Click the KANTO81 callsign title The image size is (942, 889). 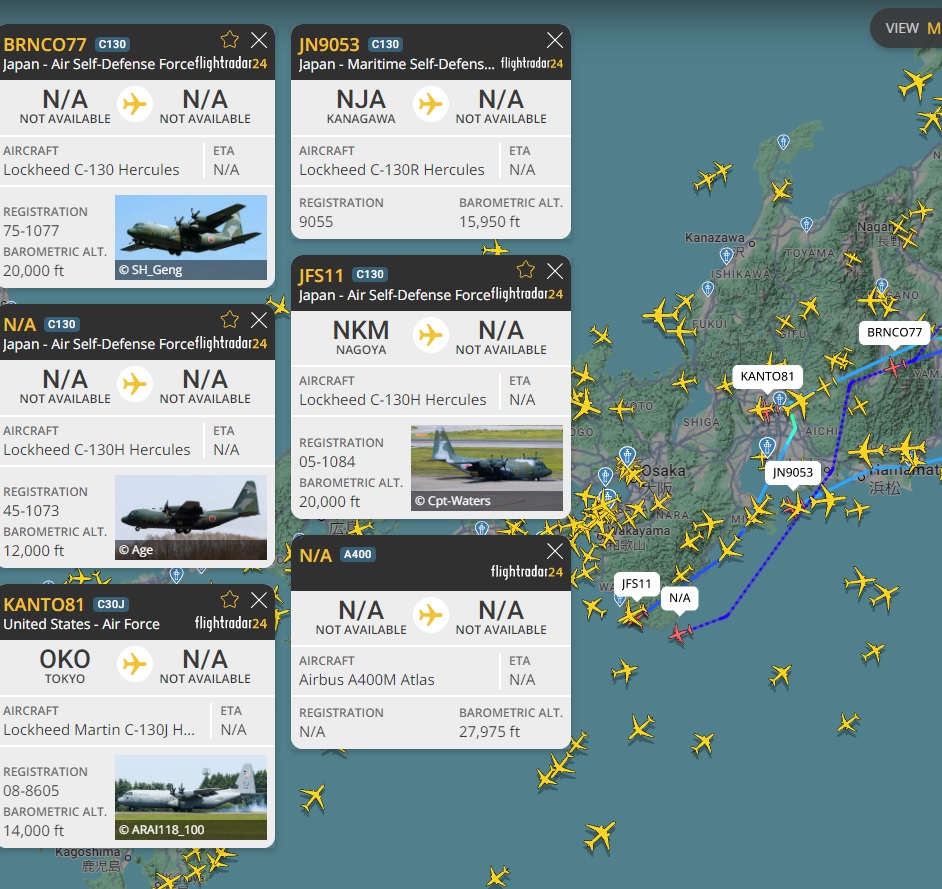[x=43, y=604]
